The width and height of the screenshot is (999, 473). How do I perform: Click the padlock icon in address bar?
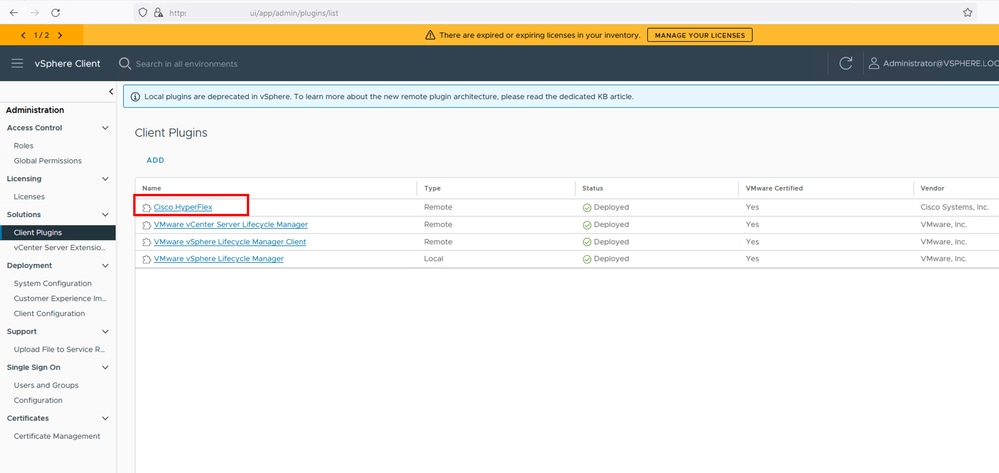tap(158, 13)
